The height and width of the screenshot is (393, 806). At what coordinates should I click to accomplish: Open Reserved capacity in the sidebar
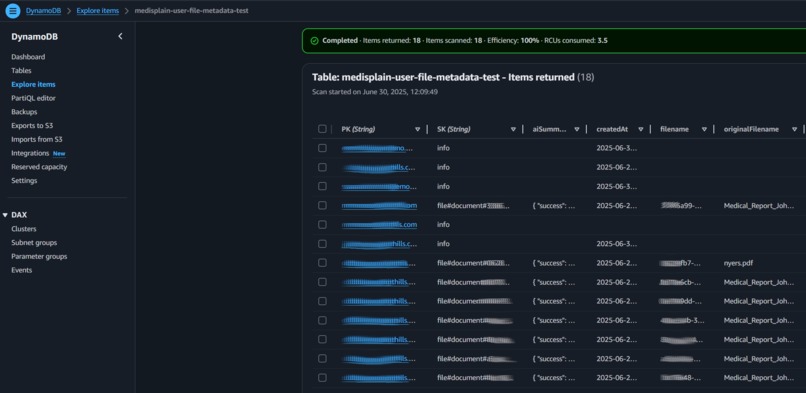39,167
